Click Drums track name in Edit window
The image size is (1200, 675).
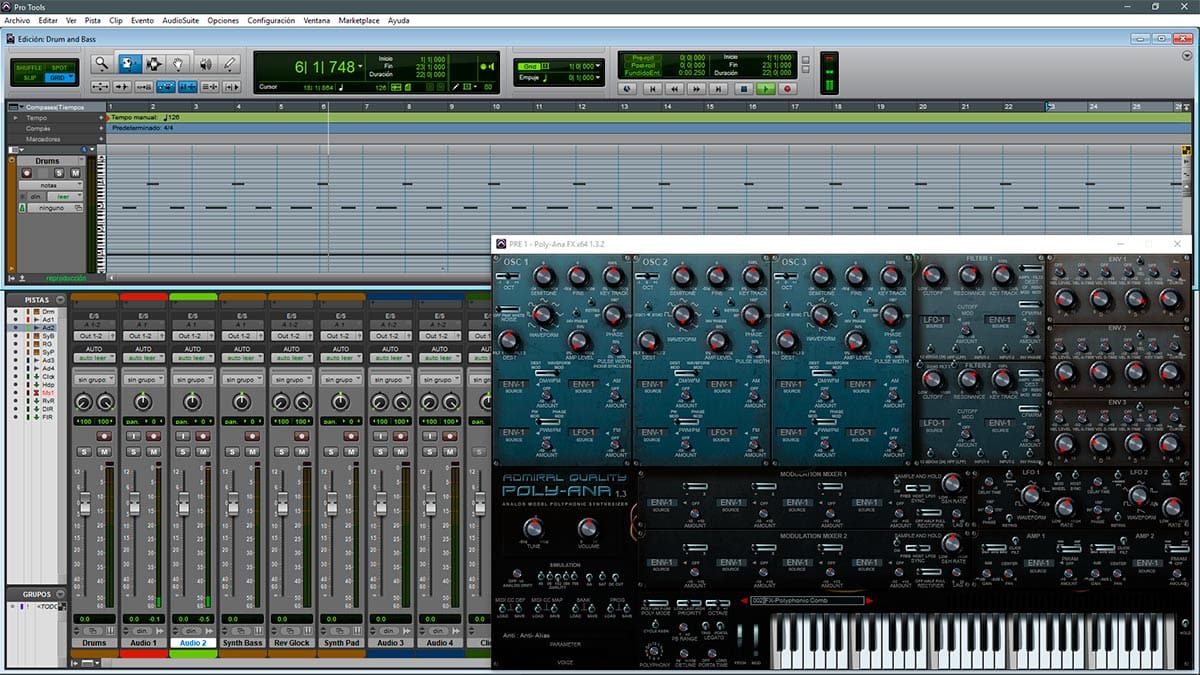pos(47,160)
